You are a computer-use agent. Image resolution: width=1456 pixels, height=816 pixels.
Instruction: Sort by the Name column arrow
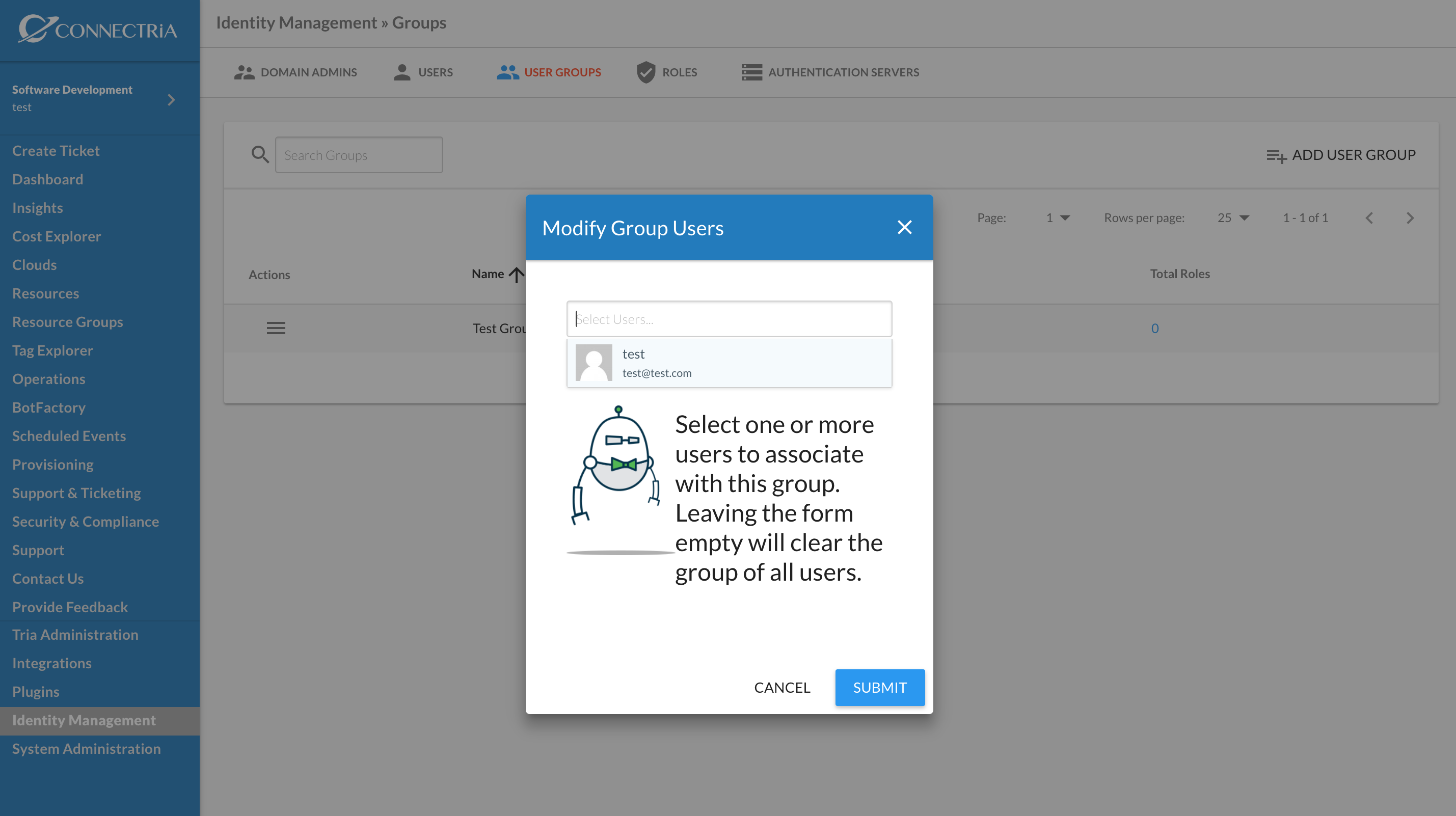516,274
